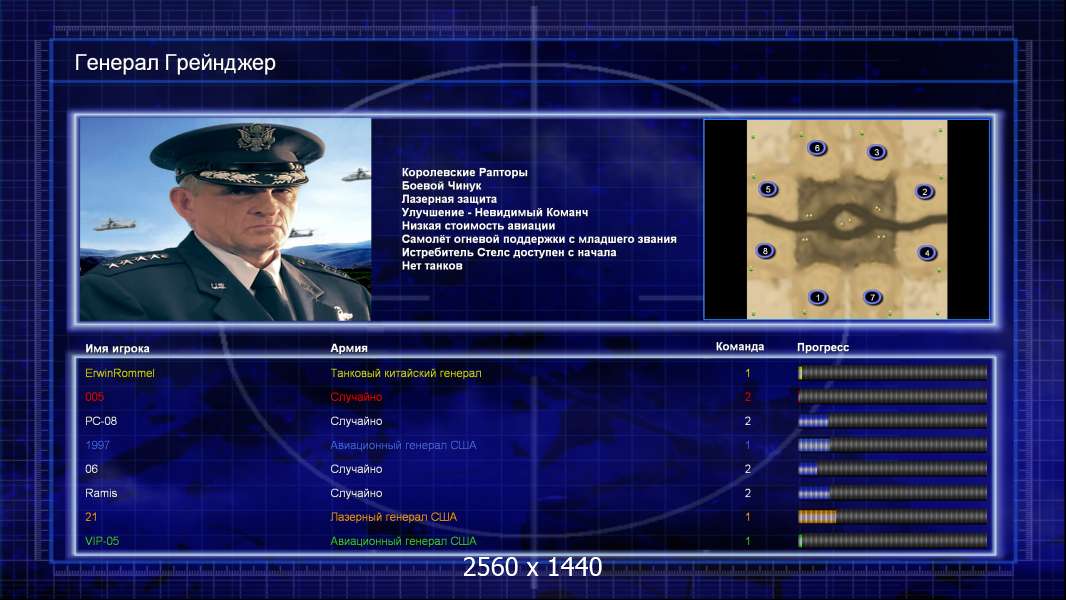Image resolution: width=1066 pixels, height=600 pixels.
Task: Click 'Истребитель Стелс доступен с начала' text
Action: tap(509, 252)
